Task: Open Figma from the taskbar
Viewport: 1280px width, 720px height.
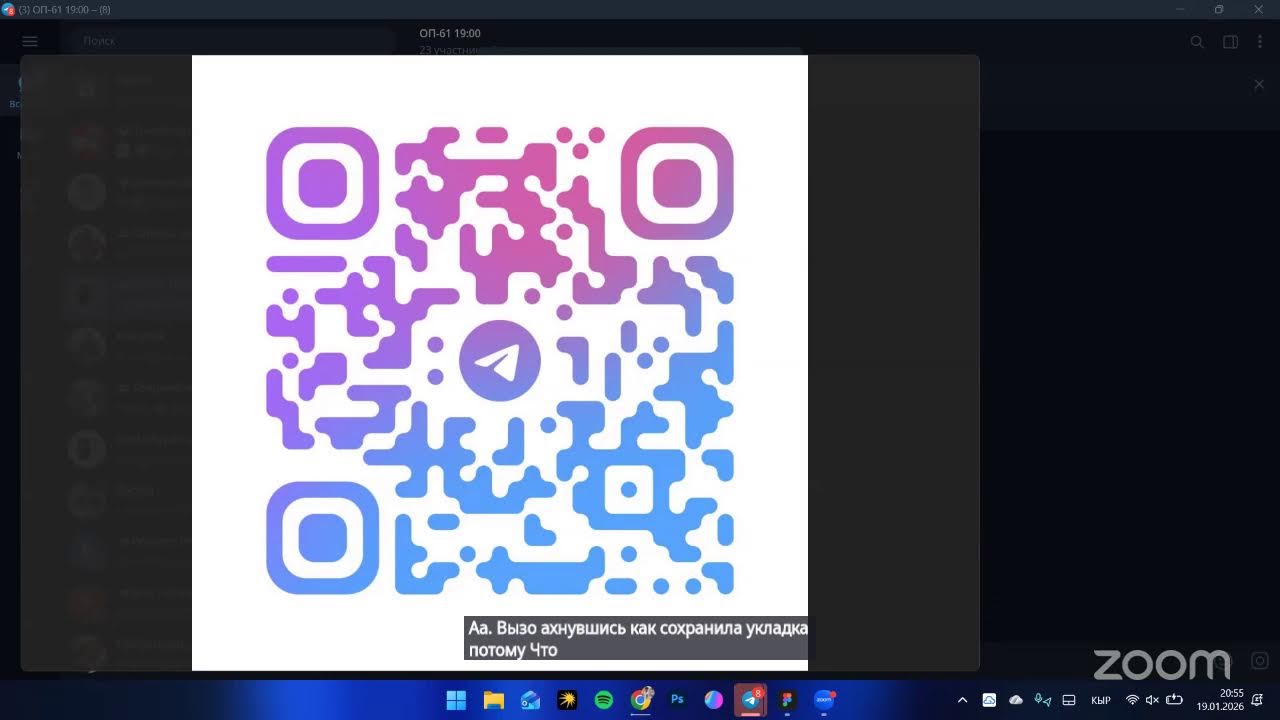Action: pos(787,700)
